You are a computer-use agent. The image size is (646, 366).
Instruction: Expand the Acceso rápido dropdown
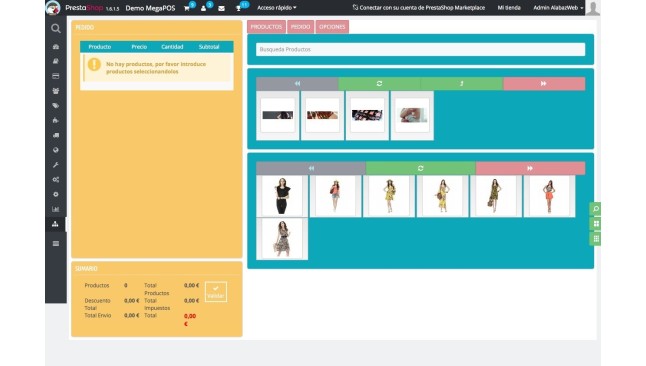coord(276,8)
